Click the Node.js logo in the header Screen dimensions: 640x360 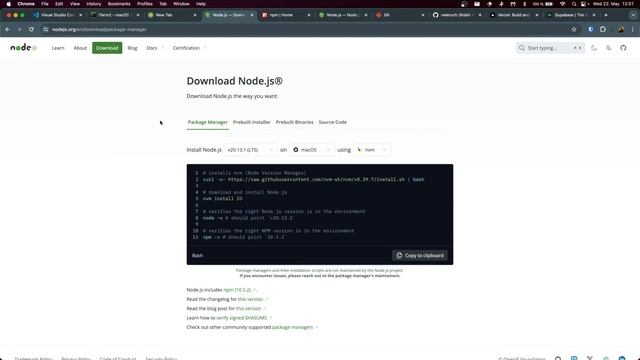click(23, 48)
